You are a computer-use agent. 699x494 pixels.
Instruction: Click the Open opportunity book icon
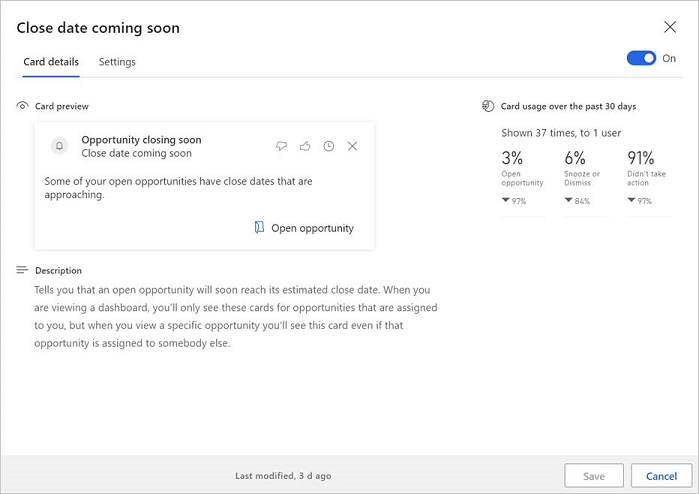coord(259,227)
